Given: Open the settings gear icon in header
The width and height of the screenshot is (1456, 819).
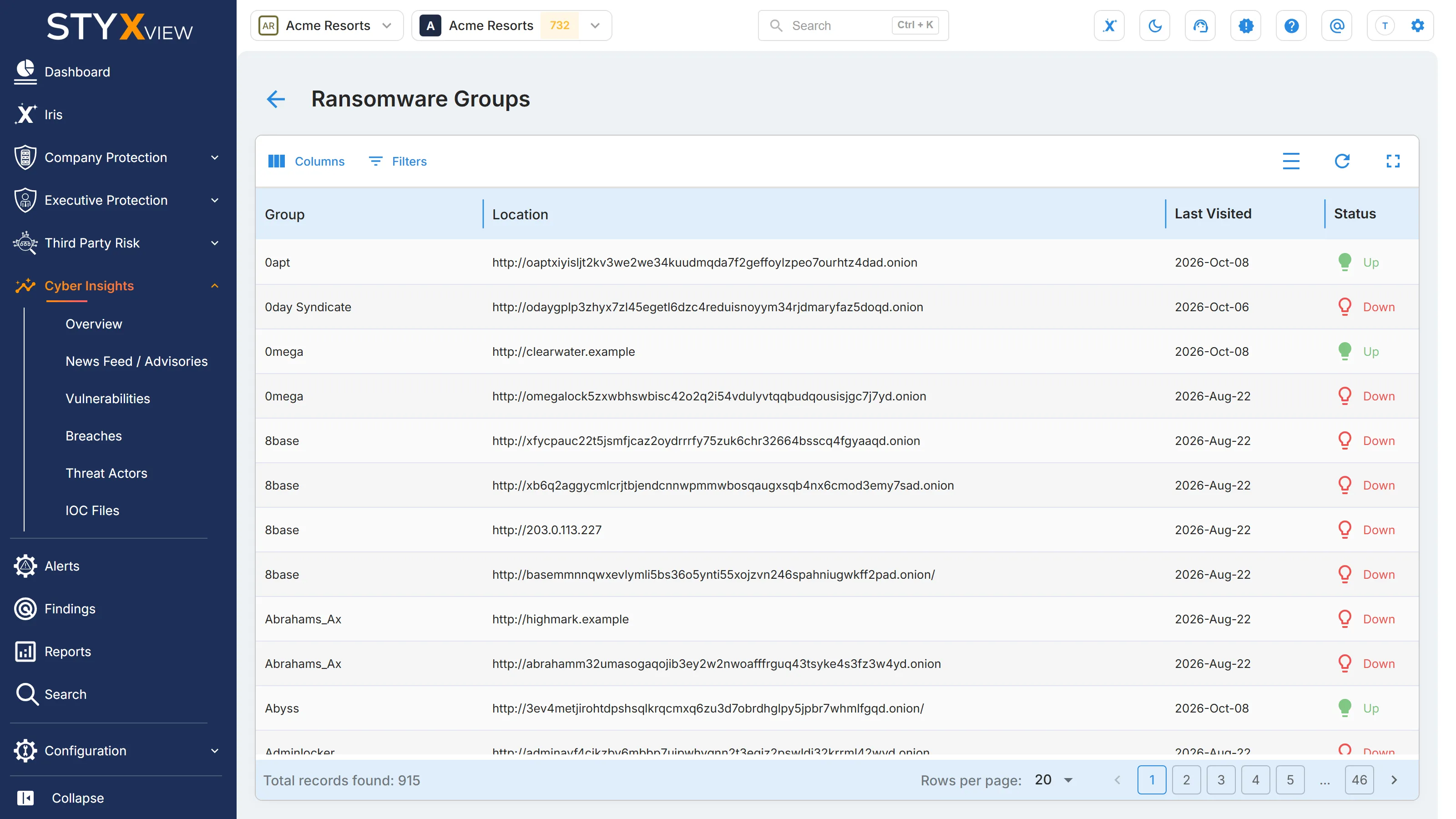Looking at the screenshot, I should 1418,25.
